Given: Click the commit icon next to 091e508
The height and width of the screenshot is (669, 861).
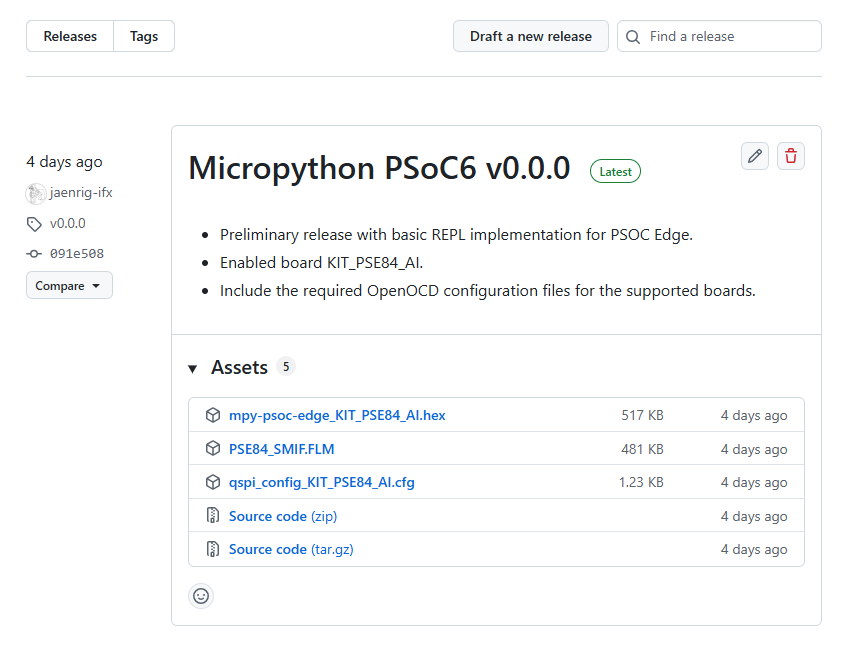Looking at the screenshot, I should 34,254.
